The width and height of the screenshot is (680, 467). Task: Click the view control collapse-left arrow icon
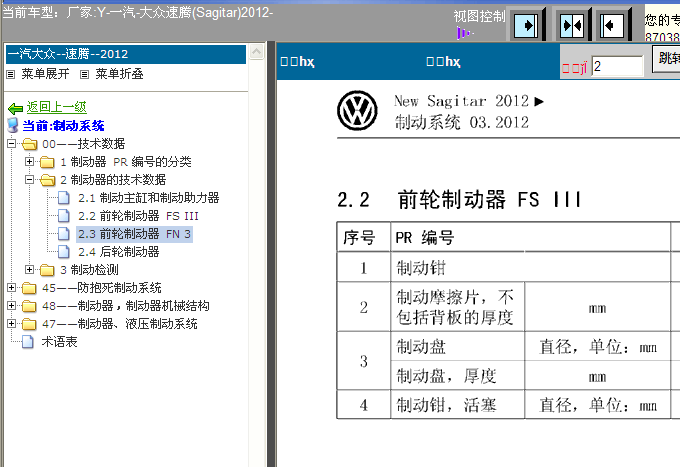point(611,26)
